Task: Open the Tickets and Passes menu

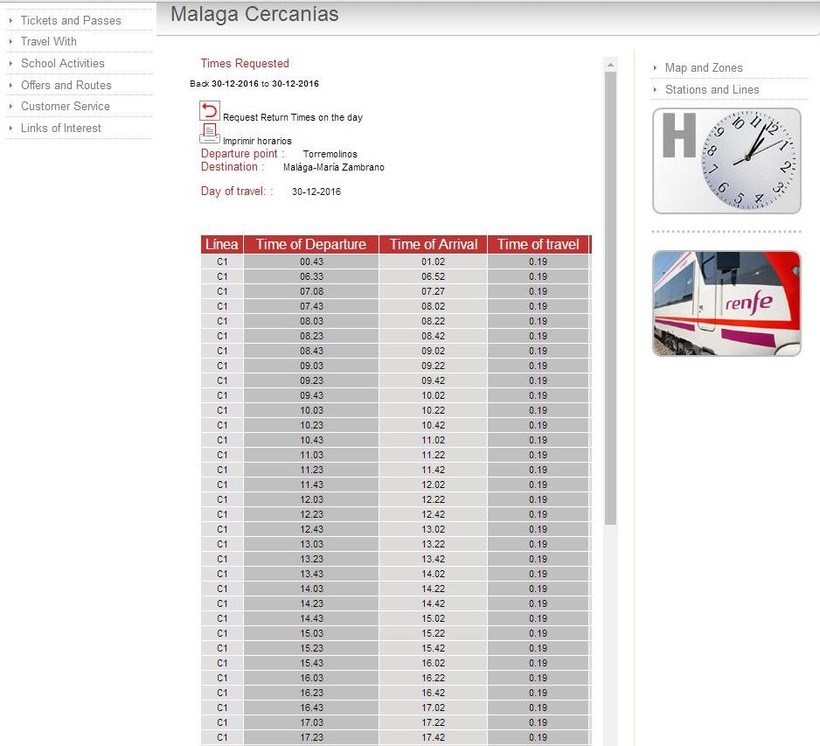Action: tap(71, 20)
